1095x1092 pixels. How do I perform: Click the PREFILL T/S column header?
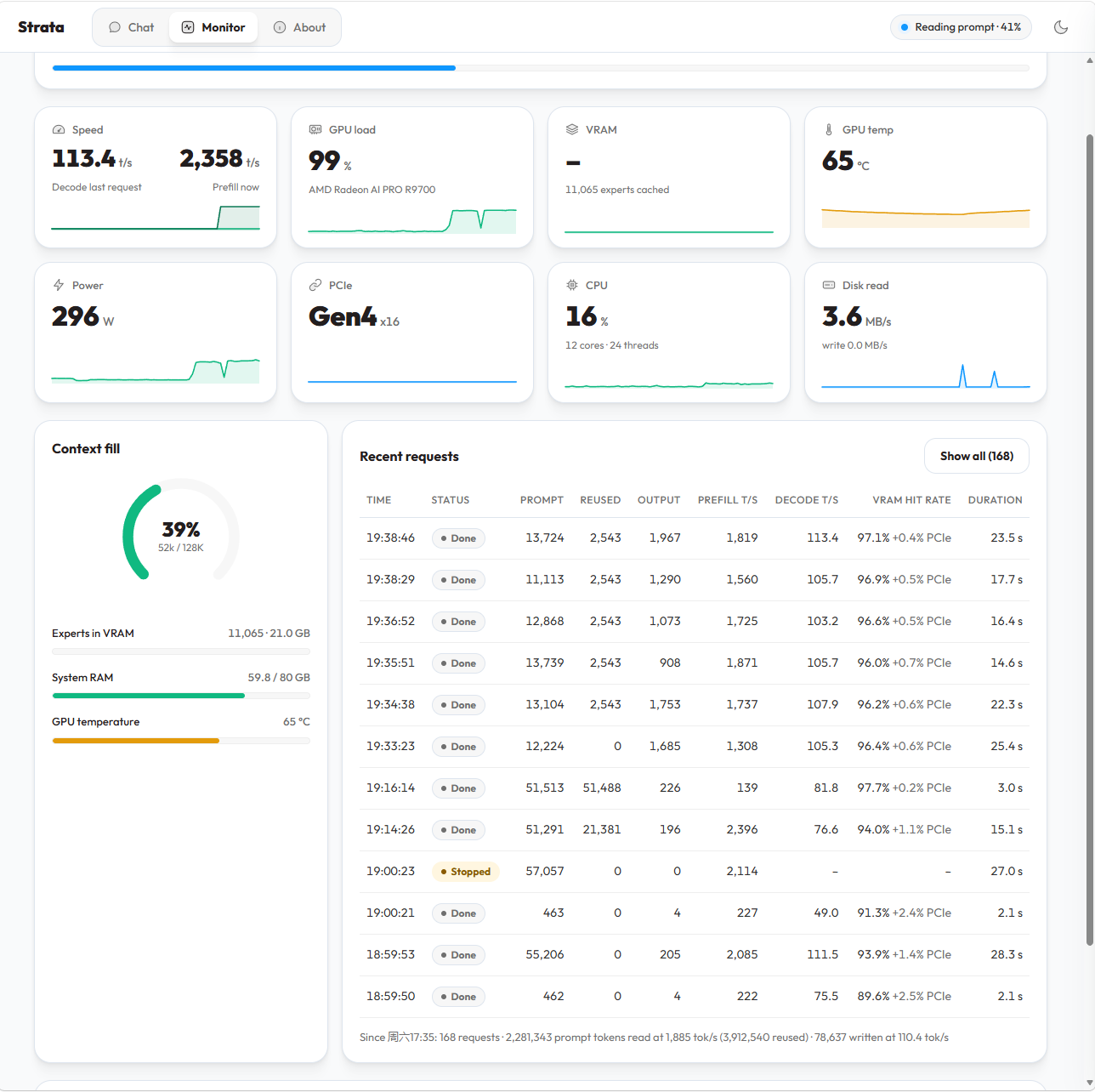728,500
